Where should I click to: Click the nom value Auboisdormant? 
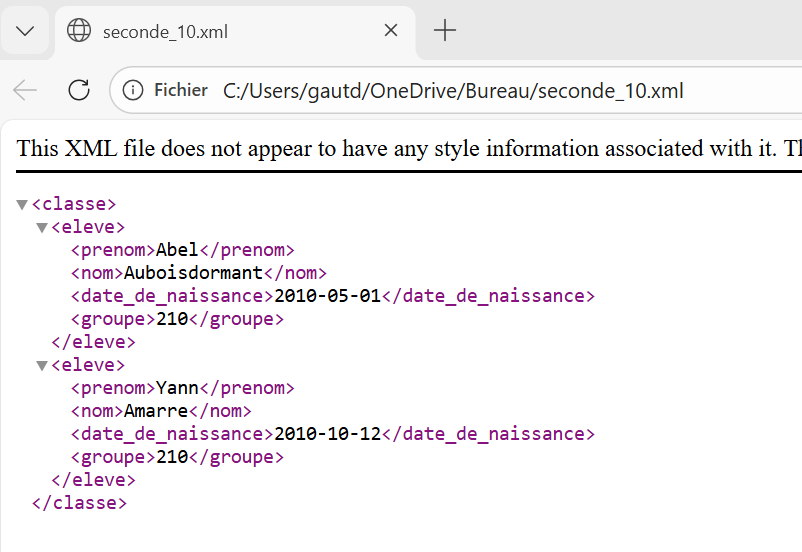[x=193, y=273]
